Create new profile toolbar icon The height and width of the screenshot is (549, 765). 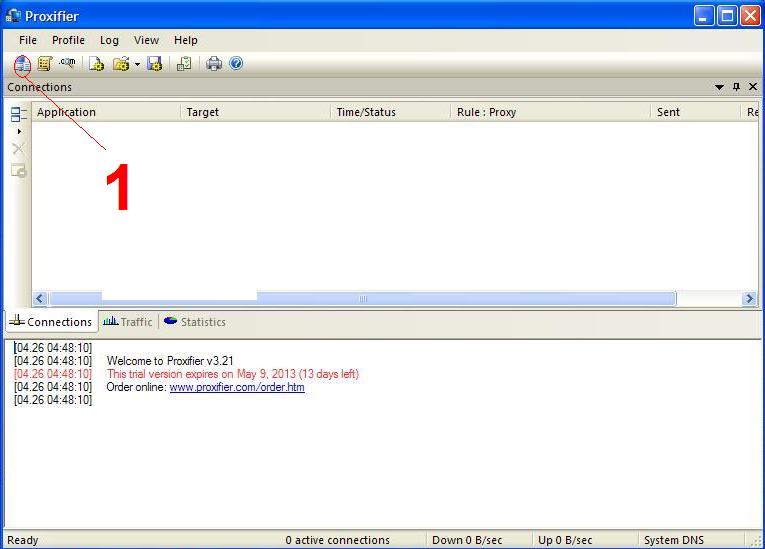(x=96, y=64)
